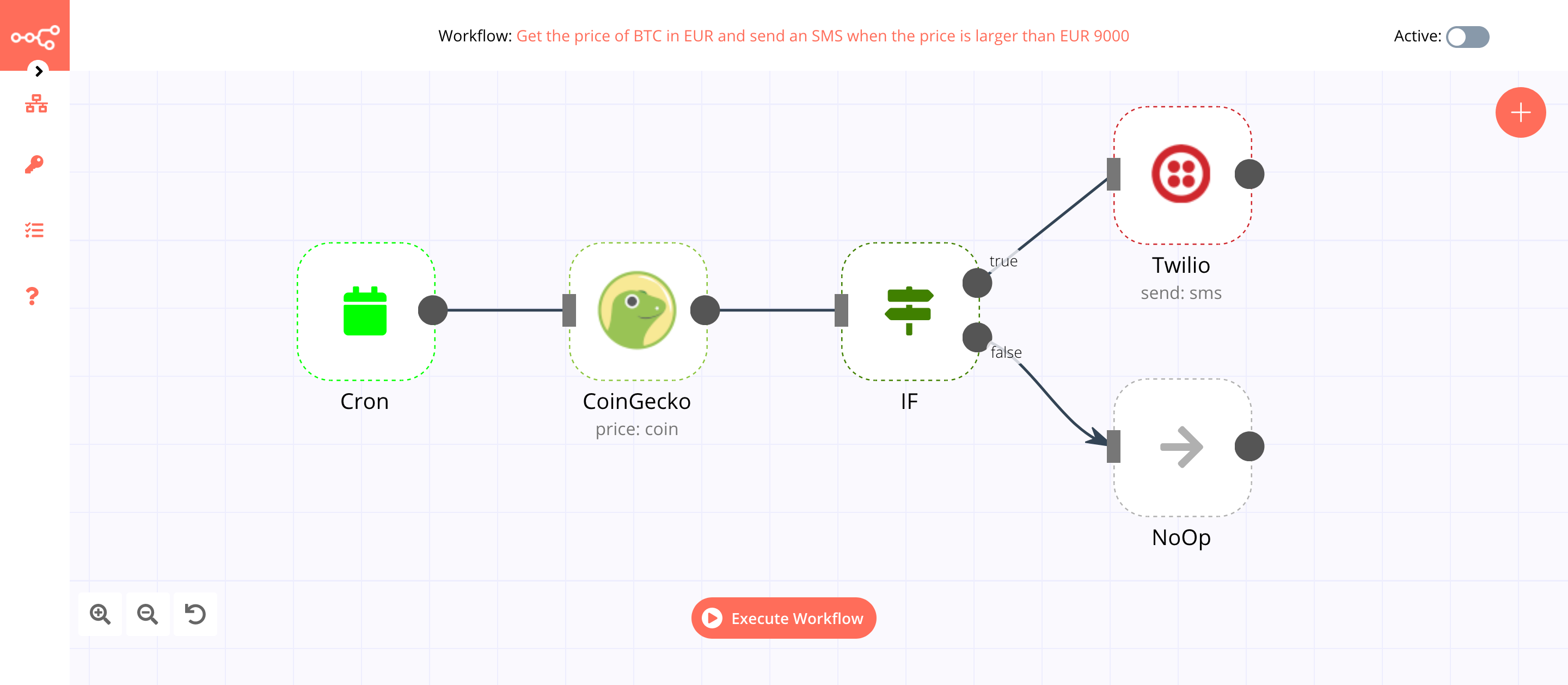Expand the left sidebar navigation panel
This screenshot has height=685, width=1568.
click(x=37, y=70)
